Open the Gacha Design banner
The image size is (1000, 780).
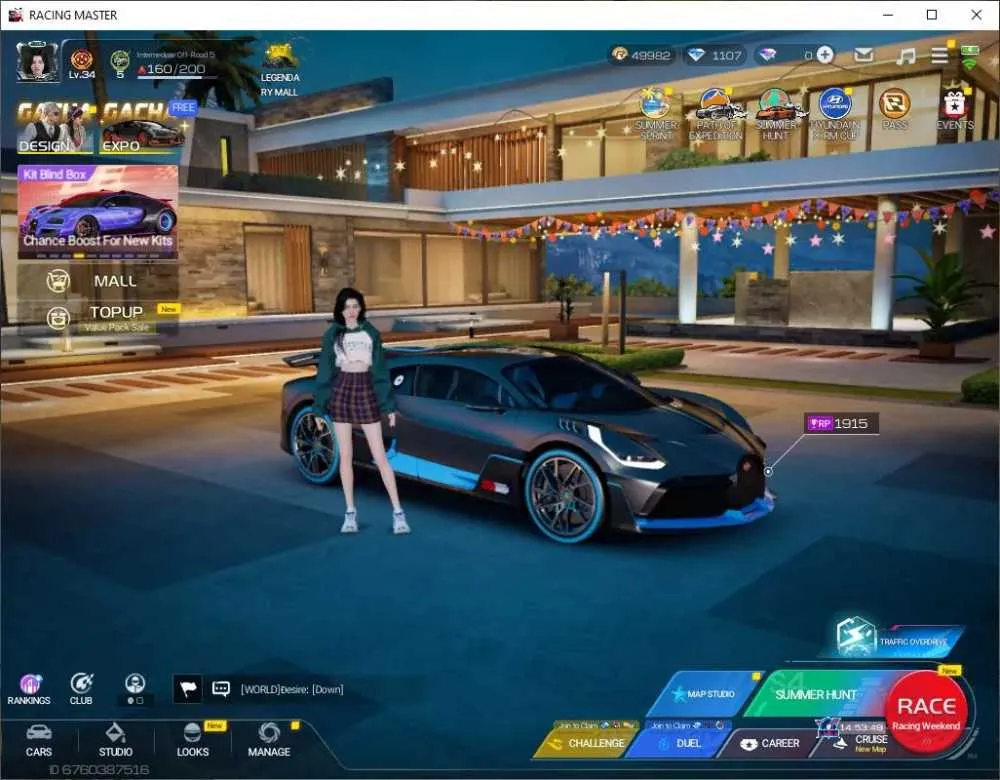[56, 128]
